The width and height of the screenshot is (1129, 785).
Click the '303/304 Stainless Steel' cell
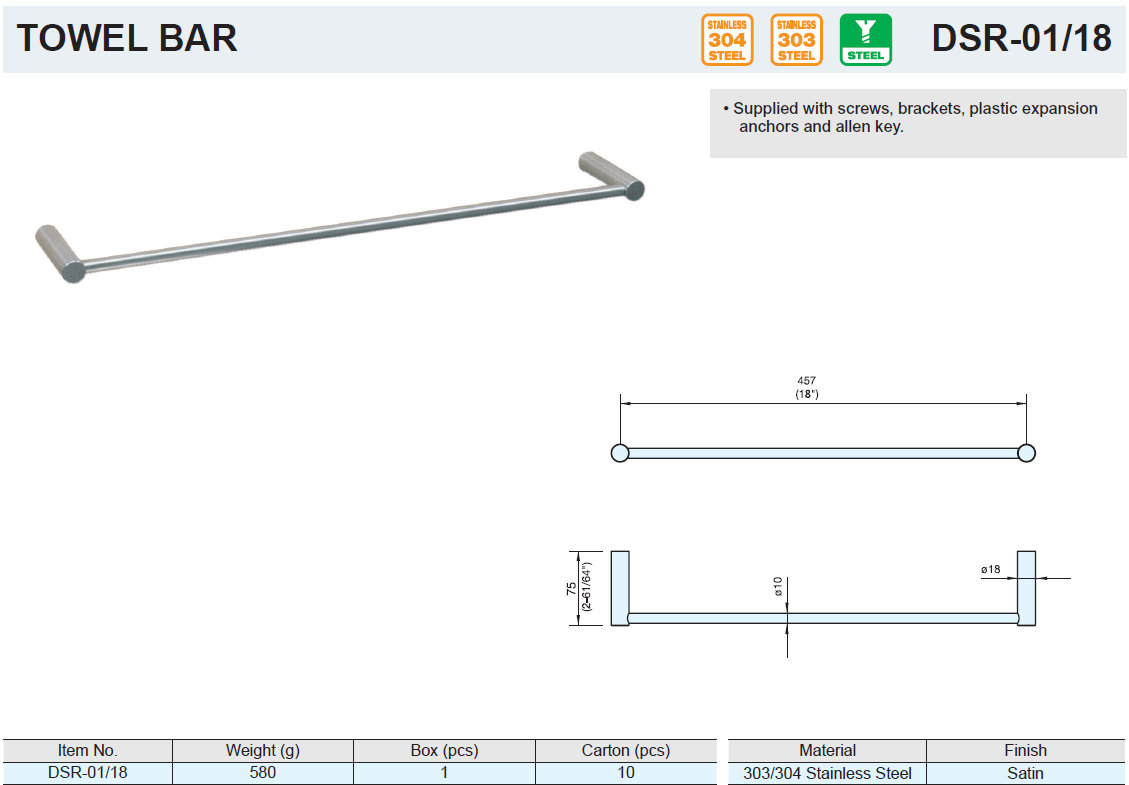pyautogui.click(x=827, y=773)
